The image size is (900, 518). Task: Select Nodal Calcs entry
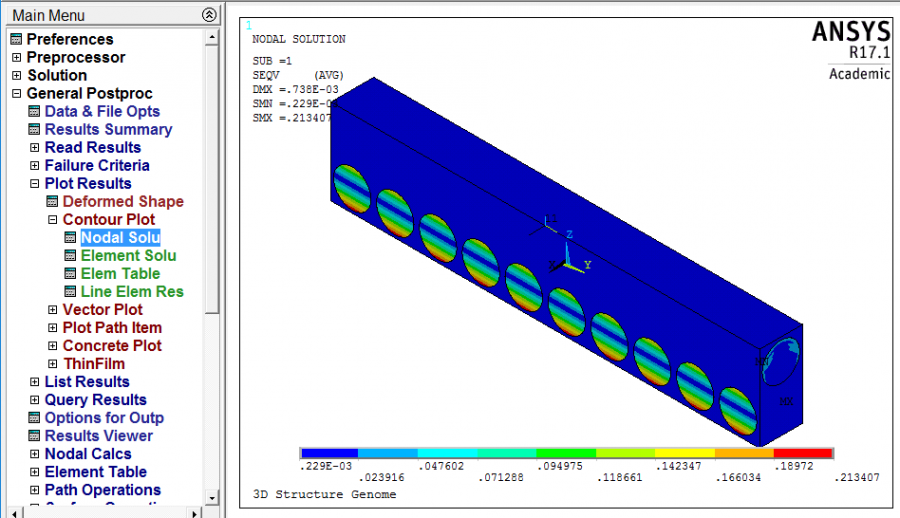point(88,454)
